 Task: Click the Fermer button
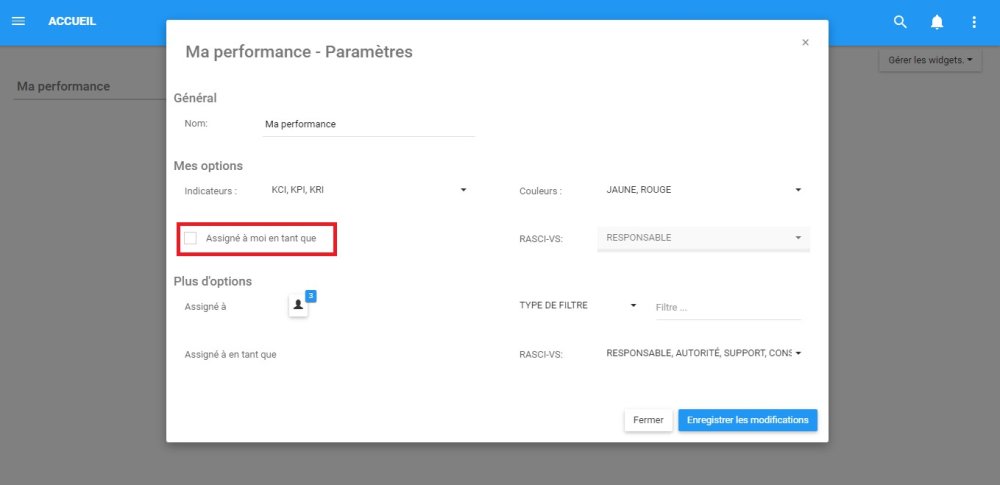point(648,420)
